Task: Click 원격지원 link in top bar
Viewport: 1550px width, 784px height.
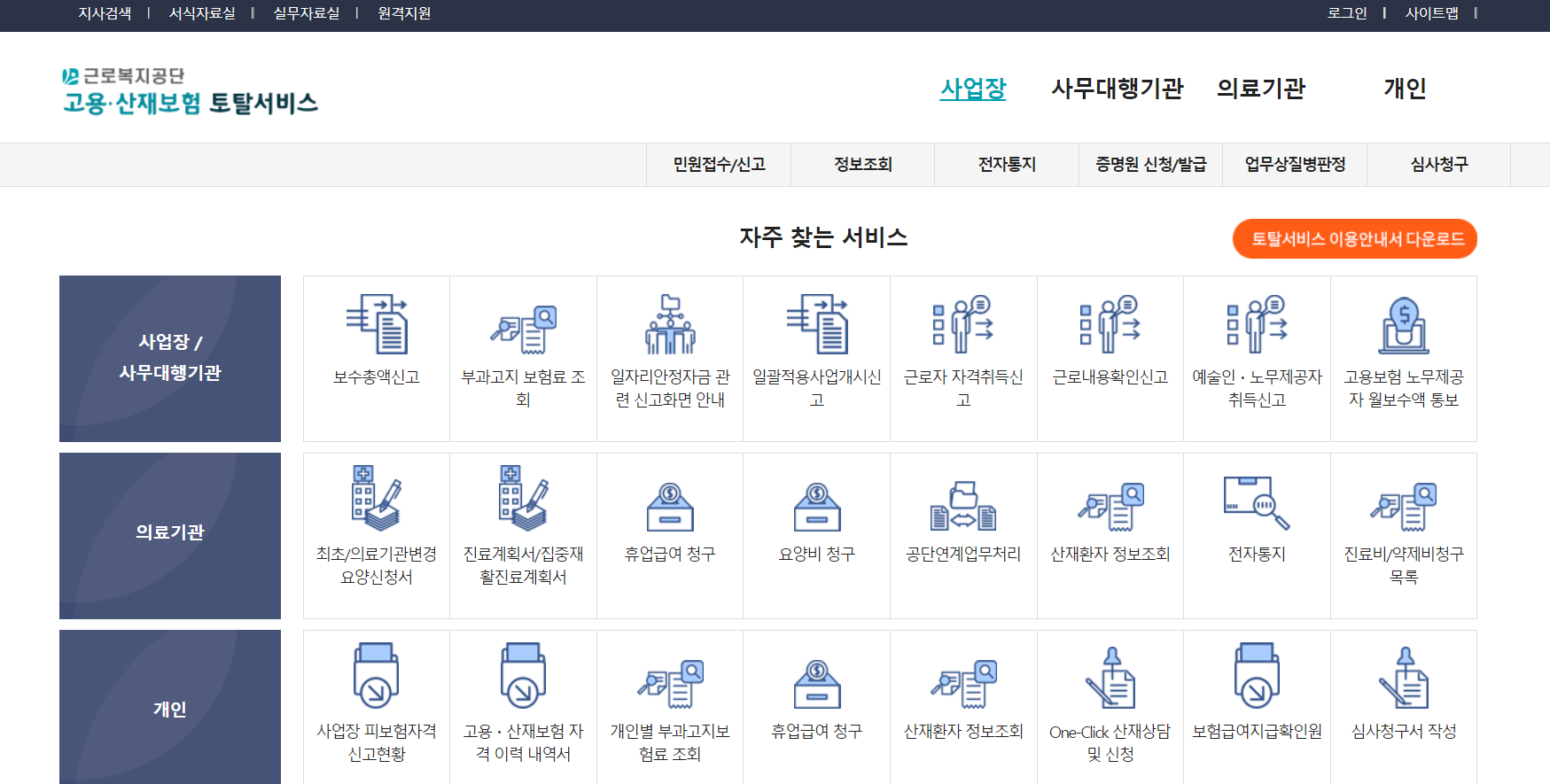Action: pos(404,13)
